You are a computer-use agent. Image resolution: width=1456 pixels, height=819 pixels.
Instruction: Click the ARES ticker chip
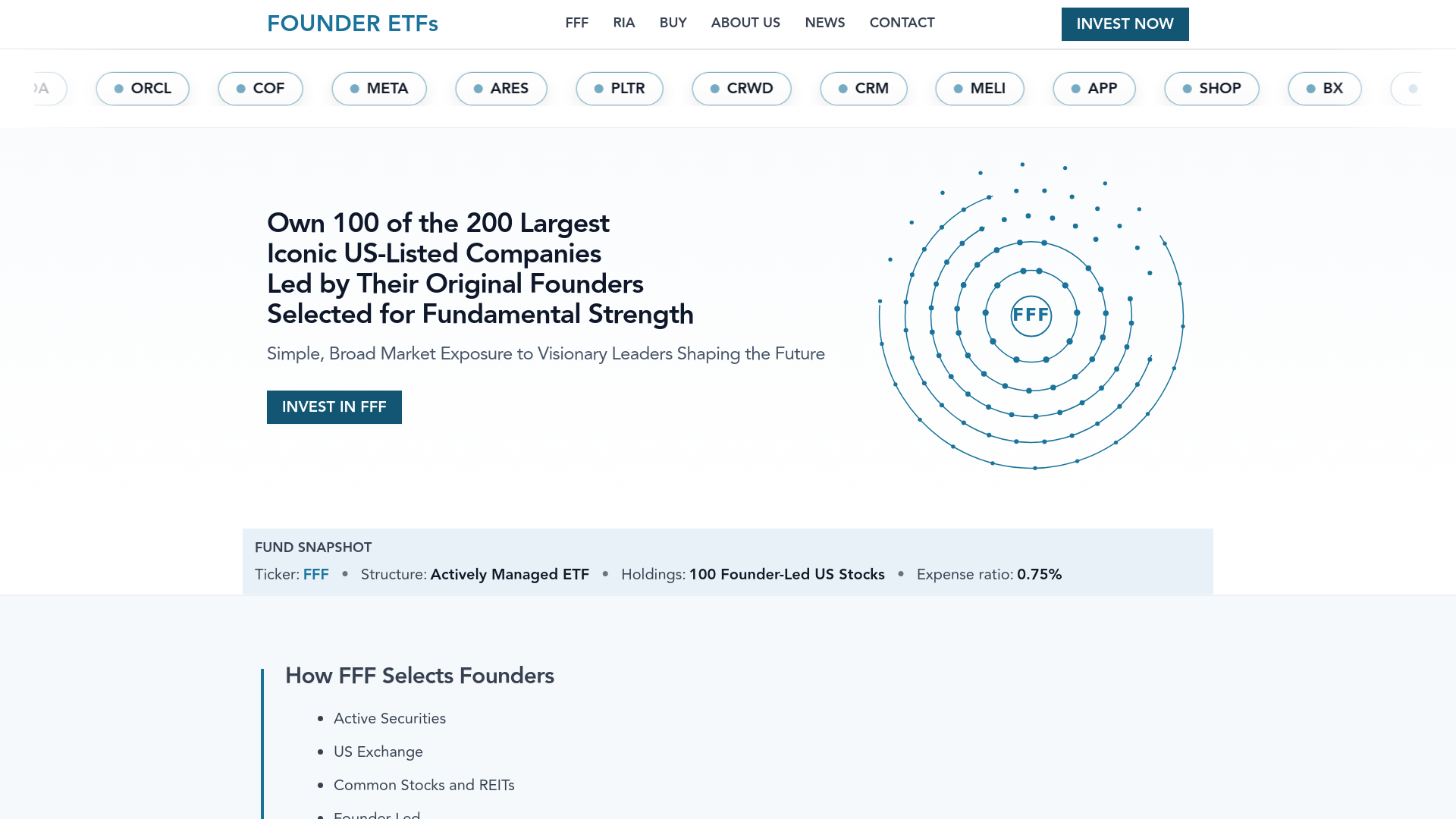(500, 89)
